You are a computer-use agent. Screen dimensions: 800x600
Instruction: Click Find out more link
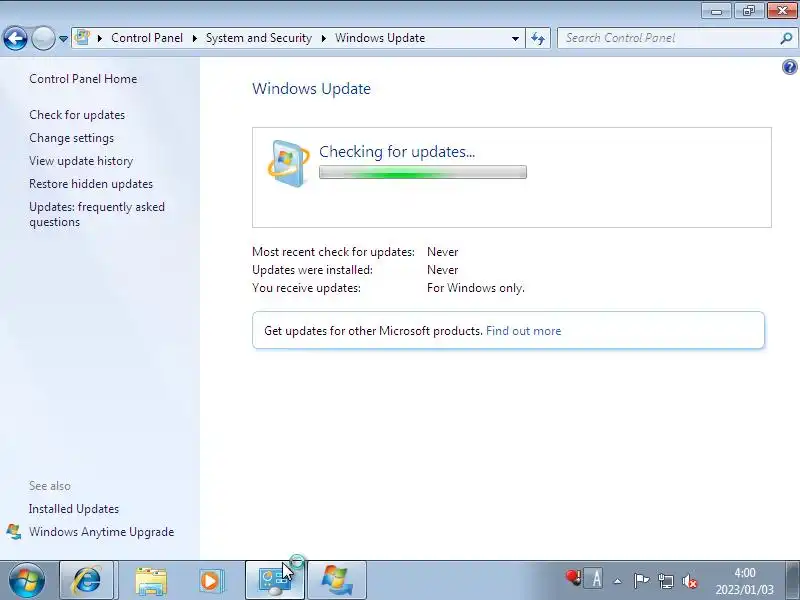tap(523, 331)
